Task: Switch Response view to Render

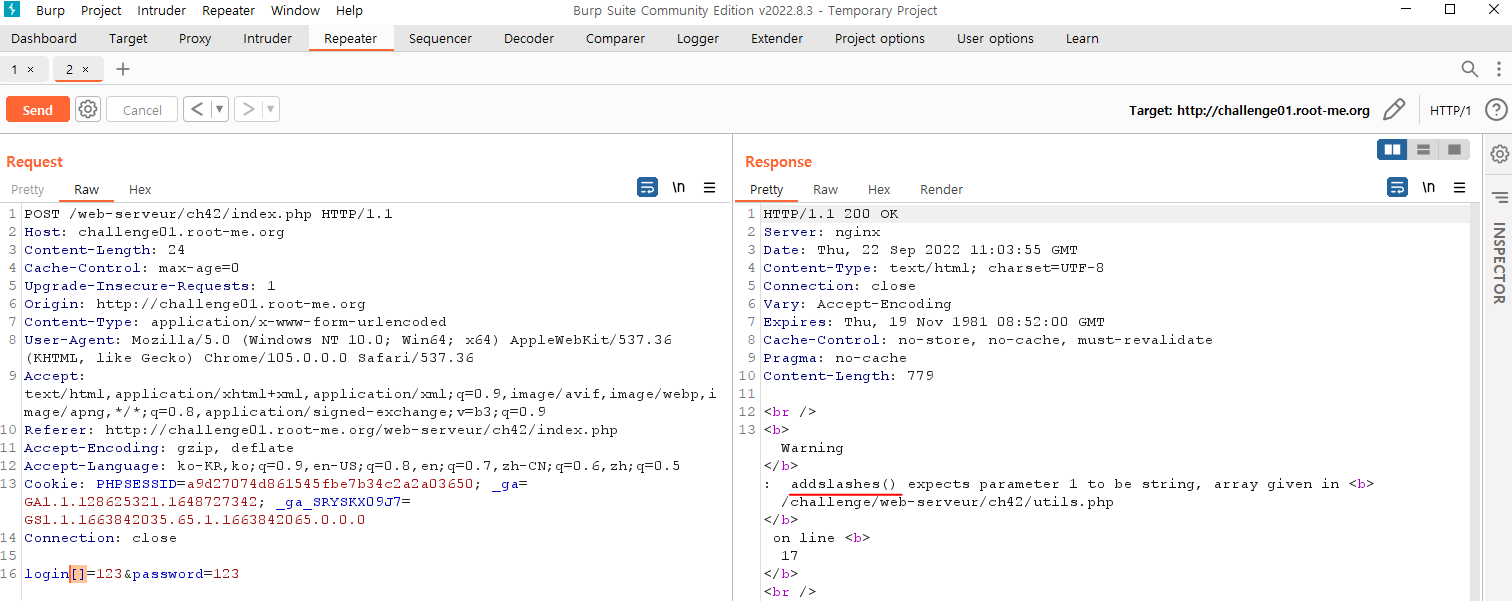Action: (941, 189)
